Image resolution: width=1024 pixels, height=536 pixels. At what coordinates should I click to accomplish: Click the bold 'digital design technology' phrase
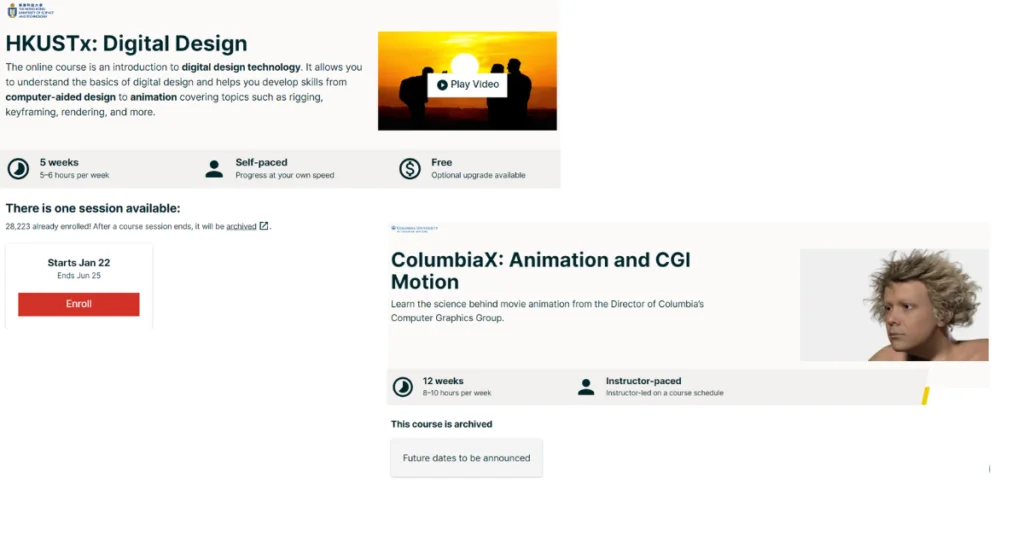tap(241, 67)
